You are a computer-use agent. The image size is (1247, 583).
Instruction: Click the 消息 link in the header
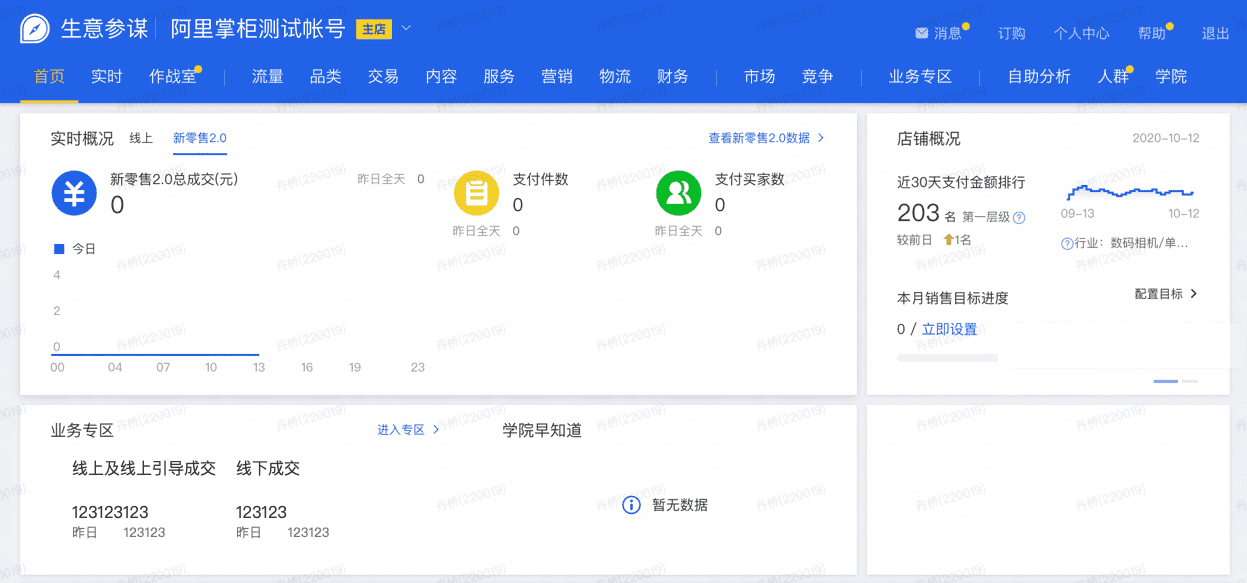(947, 33)
